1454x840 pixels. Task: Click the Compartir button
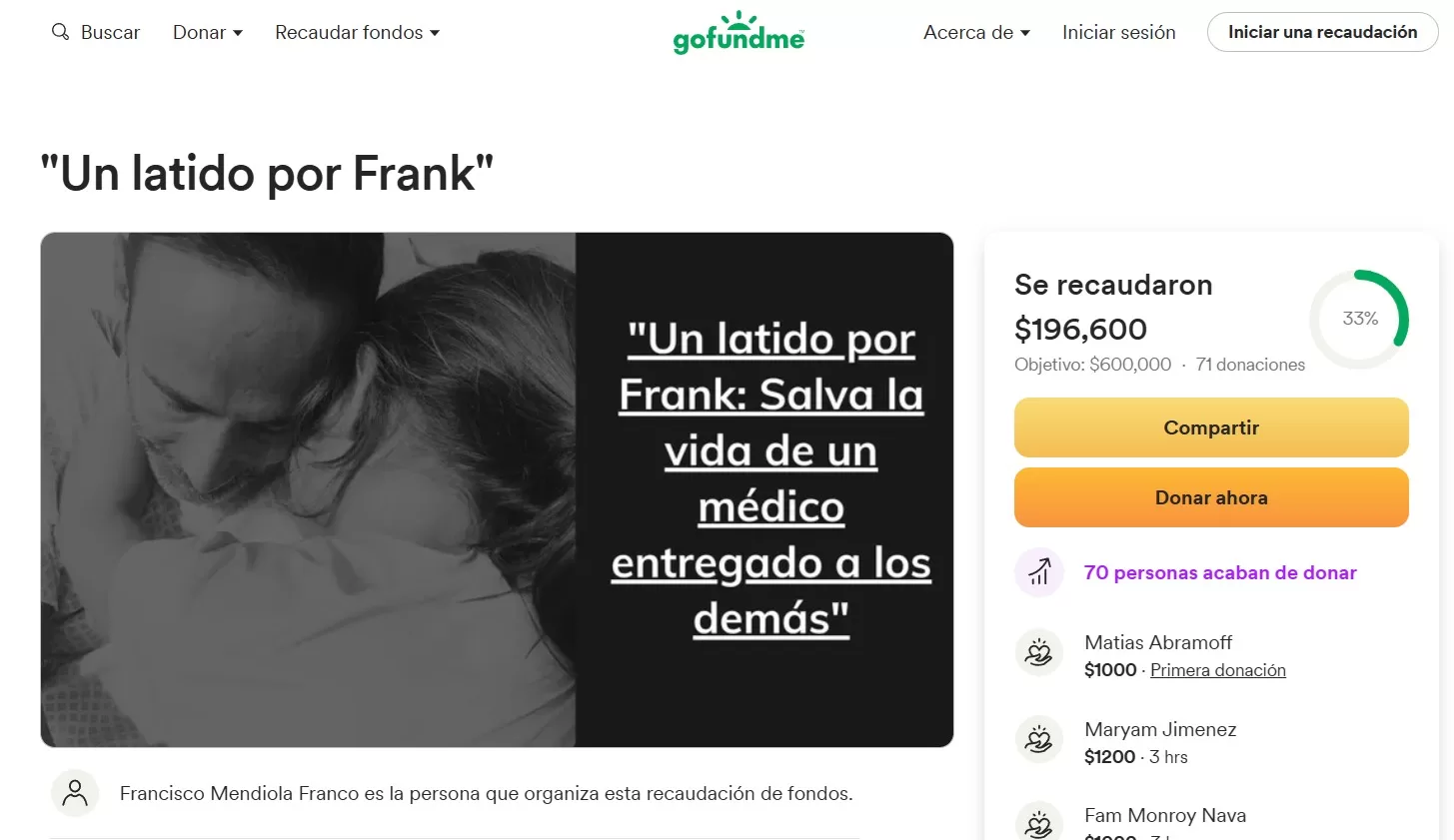tap(1211, 427)
